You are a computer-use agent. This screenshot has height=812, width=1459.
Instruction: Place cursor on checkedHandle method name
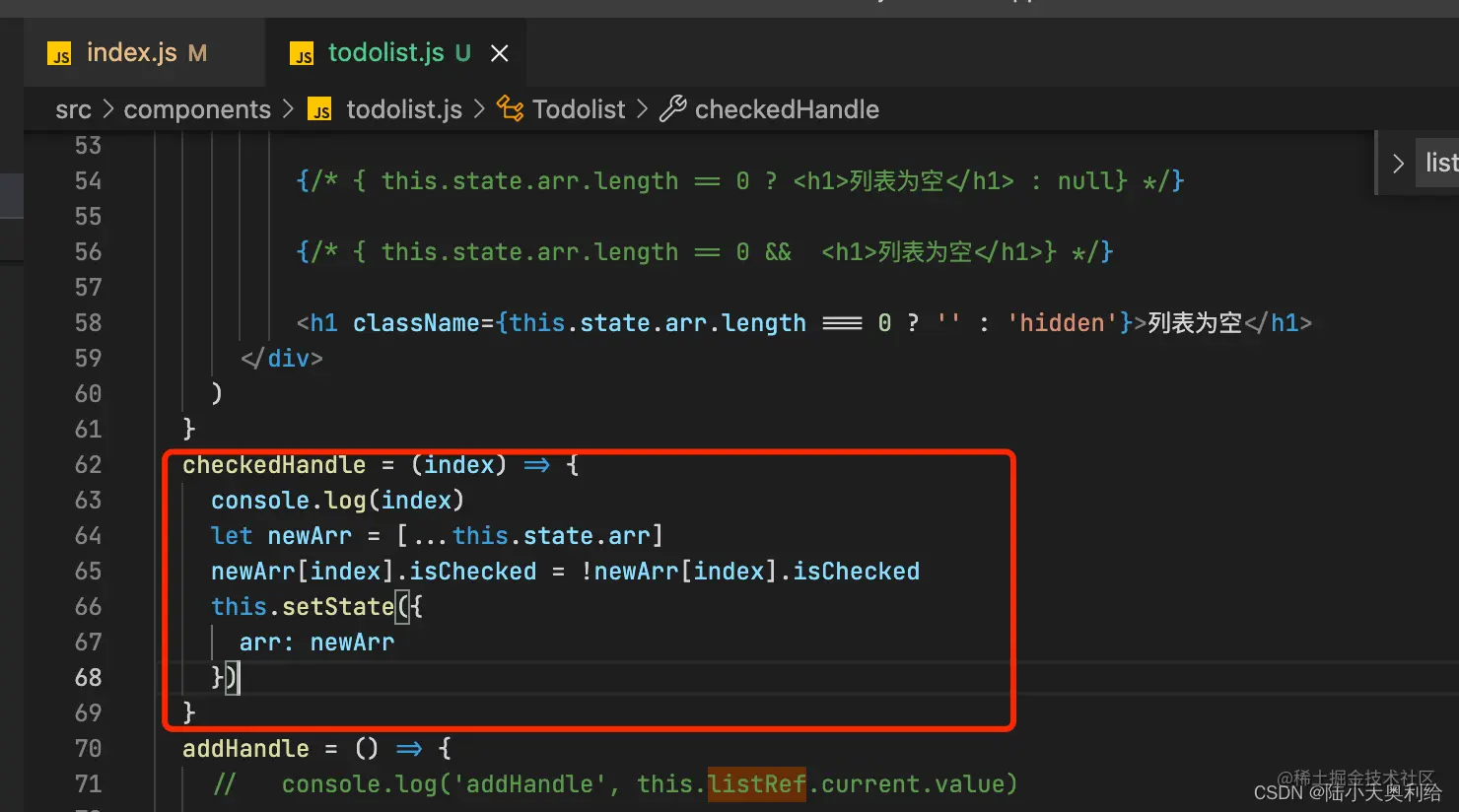point(274,464)
